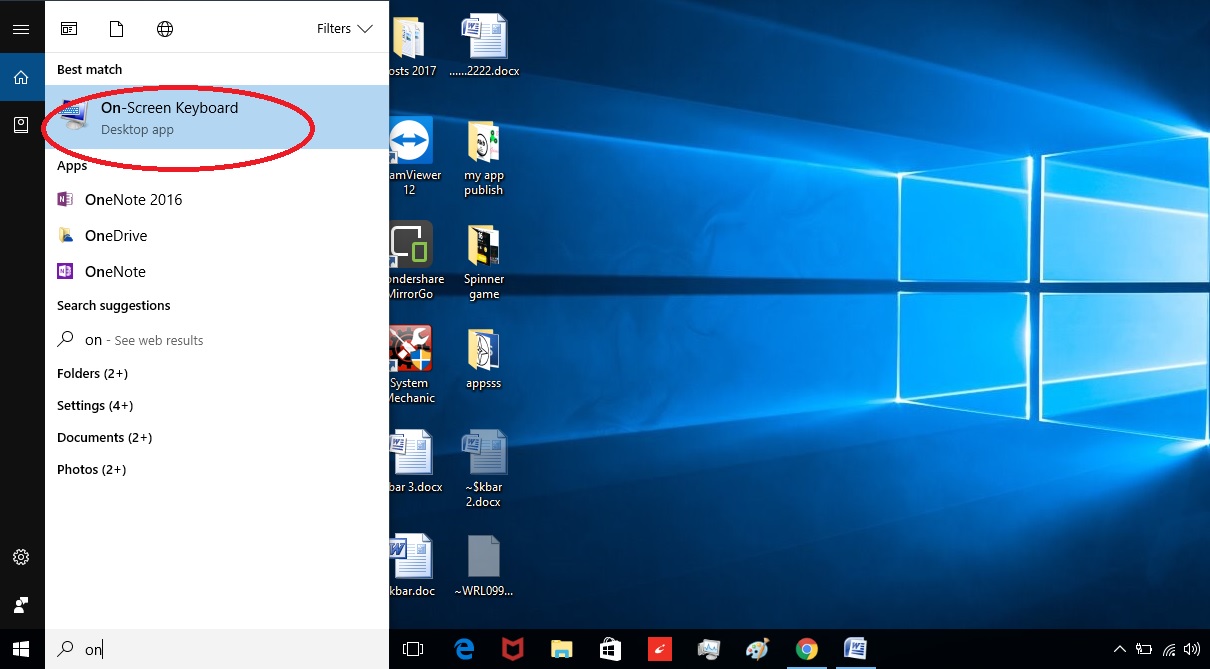Open File Explorer from the taskbar
Image resolution: width=1210 pixels, height=669 pixels.
562,649
